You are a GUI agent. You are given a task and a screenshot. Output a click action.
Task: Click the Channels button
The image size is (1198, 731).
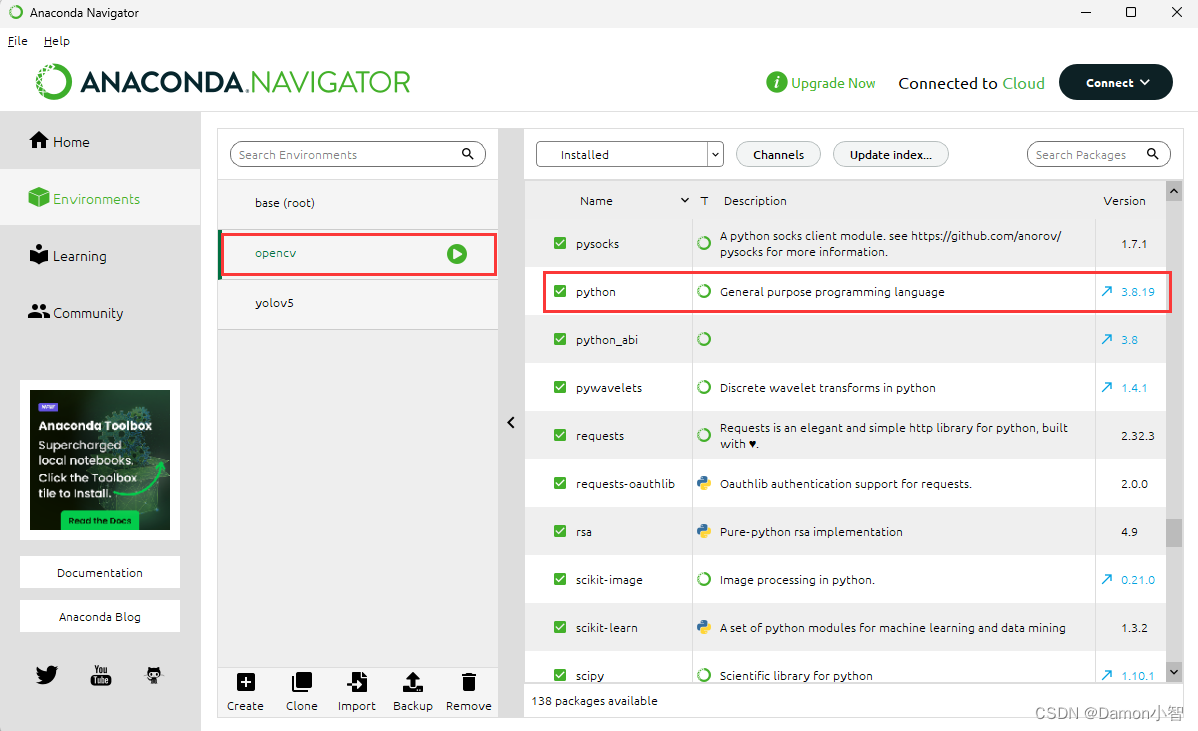point(778,155)
